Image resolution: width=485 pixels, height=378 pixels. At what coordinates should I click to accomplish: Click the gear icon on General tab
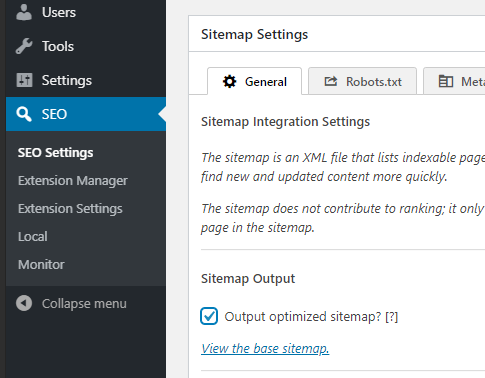229,82
